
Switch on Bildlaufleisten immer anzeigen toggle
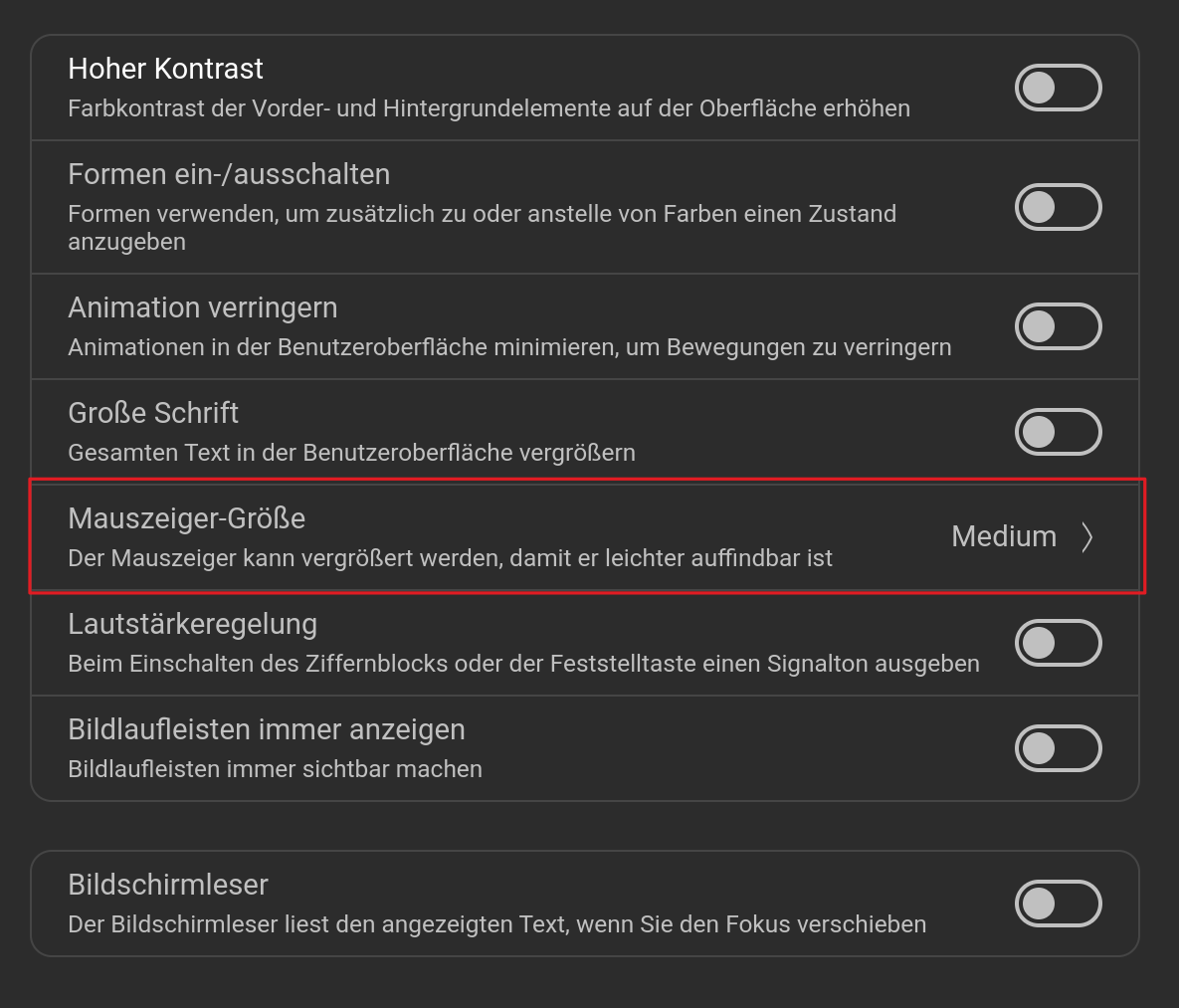point(1058,748)
